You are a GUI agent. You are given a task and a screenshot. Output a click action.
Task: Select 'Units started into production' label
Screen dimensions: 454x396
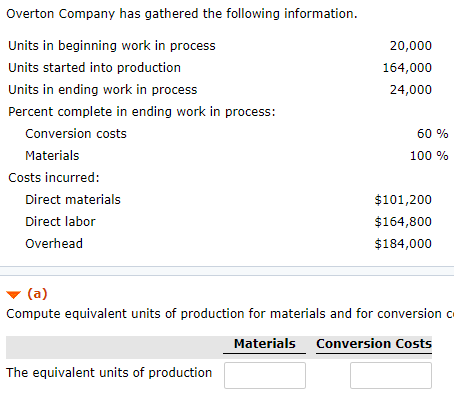click(x=94, y=68)
